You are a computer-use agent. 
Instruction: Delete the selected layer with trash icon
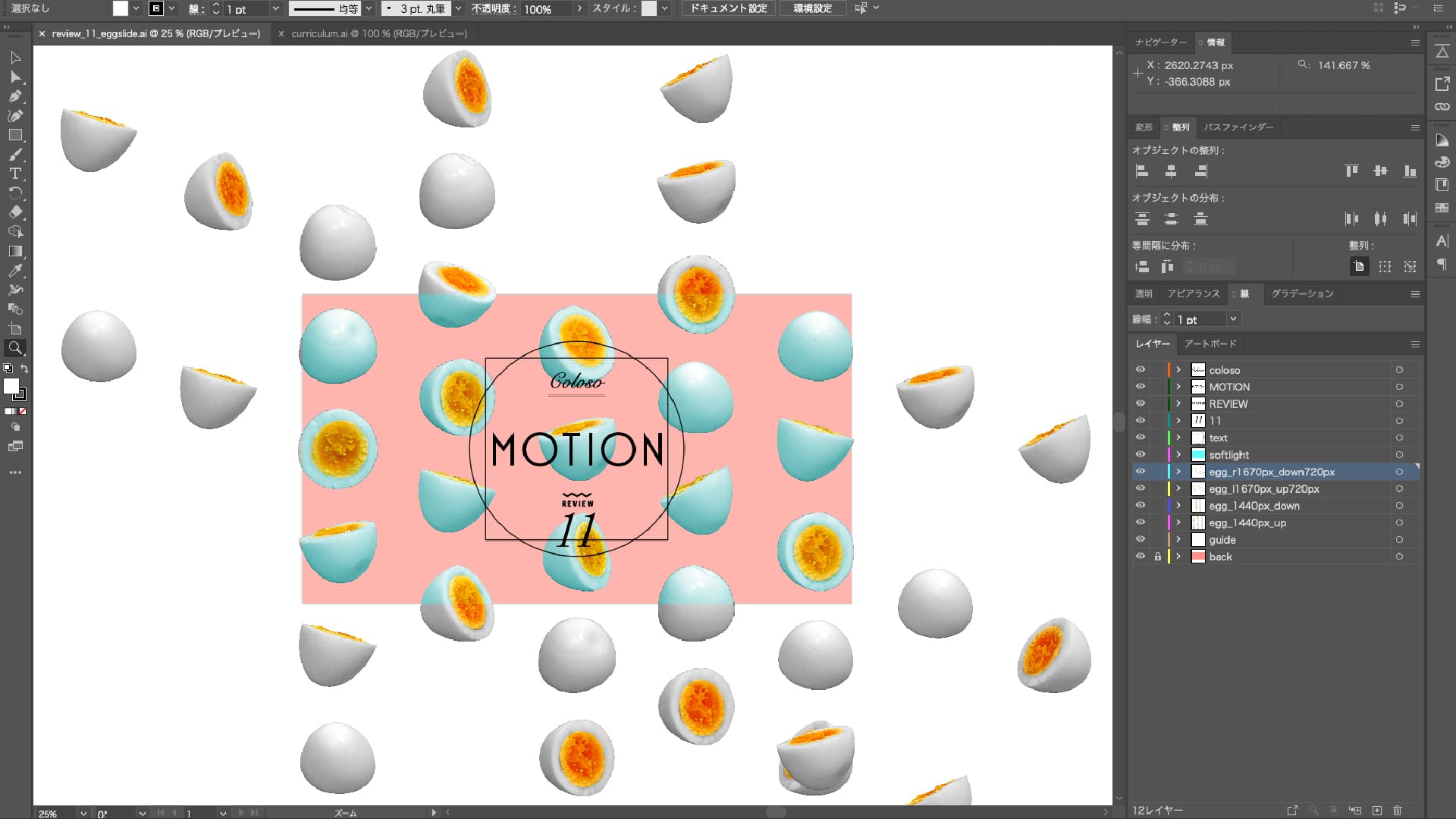pos(1398,811)
